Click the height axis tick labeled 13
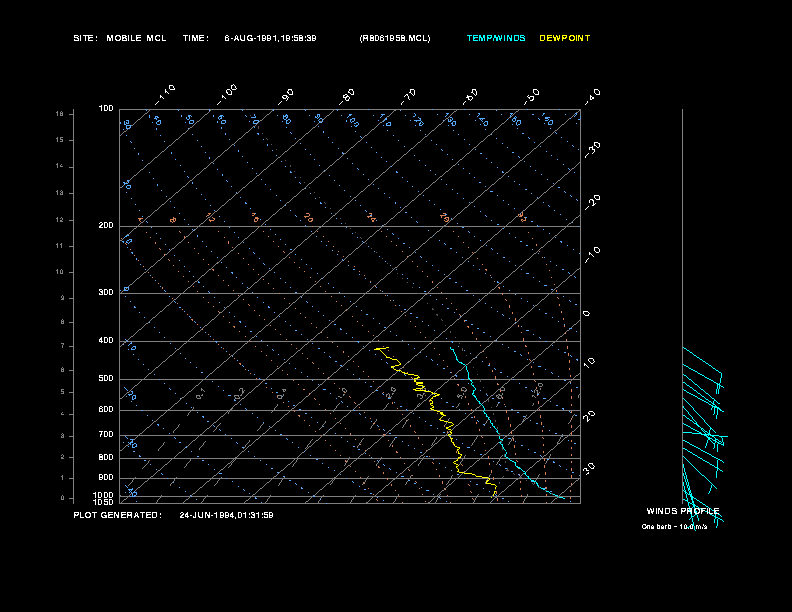792x612 pixels. point(60,193)
